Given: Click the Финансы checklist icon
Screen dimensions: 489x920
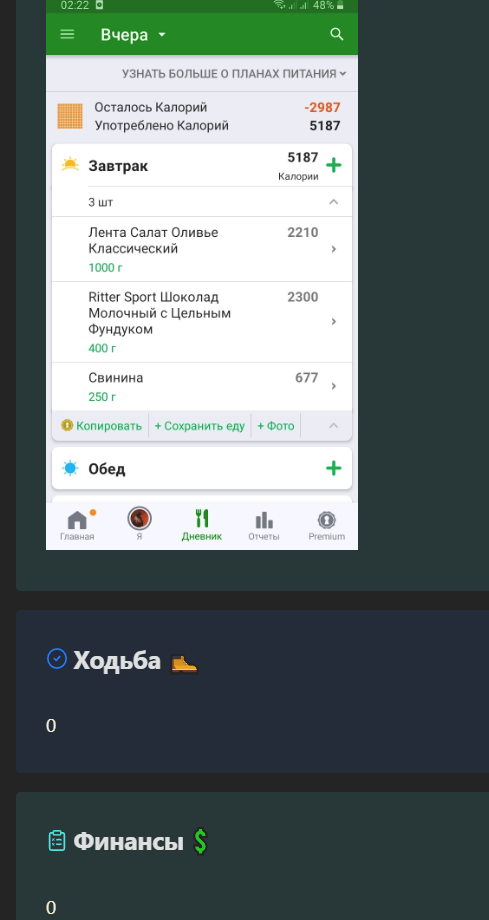Looking at the screenshot, I should (x=57, y=841).
